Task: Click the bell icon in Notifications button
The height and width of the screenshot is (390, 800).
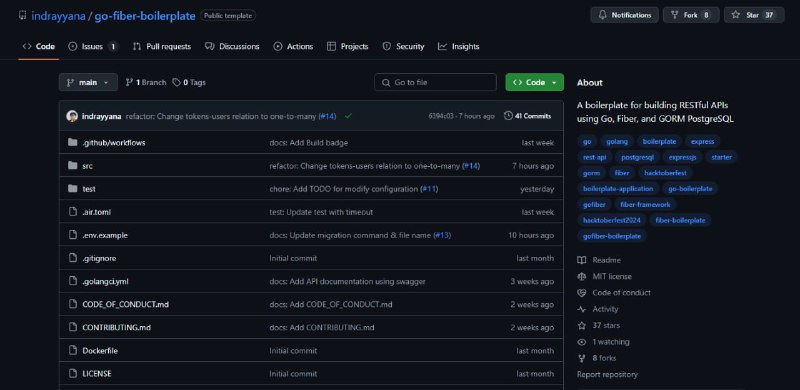Action: click(603, 15)
